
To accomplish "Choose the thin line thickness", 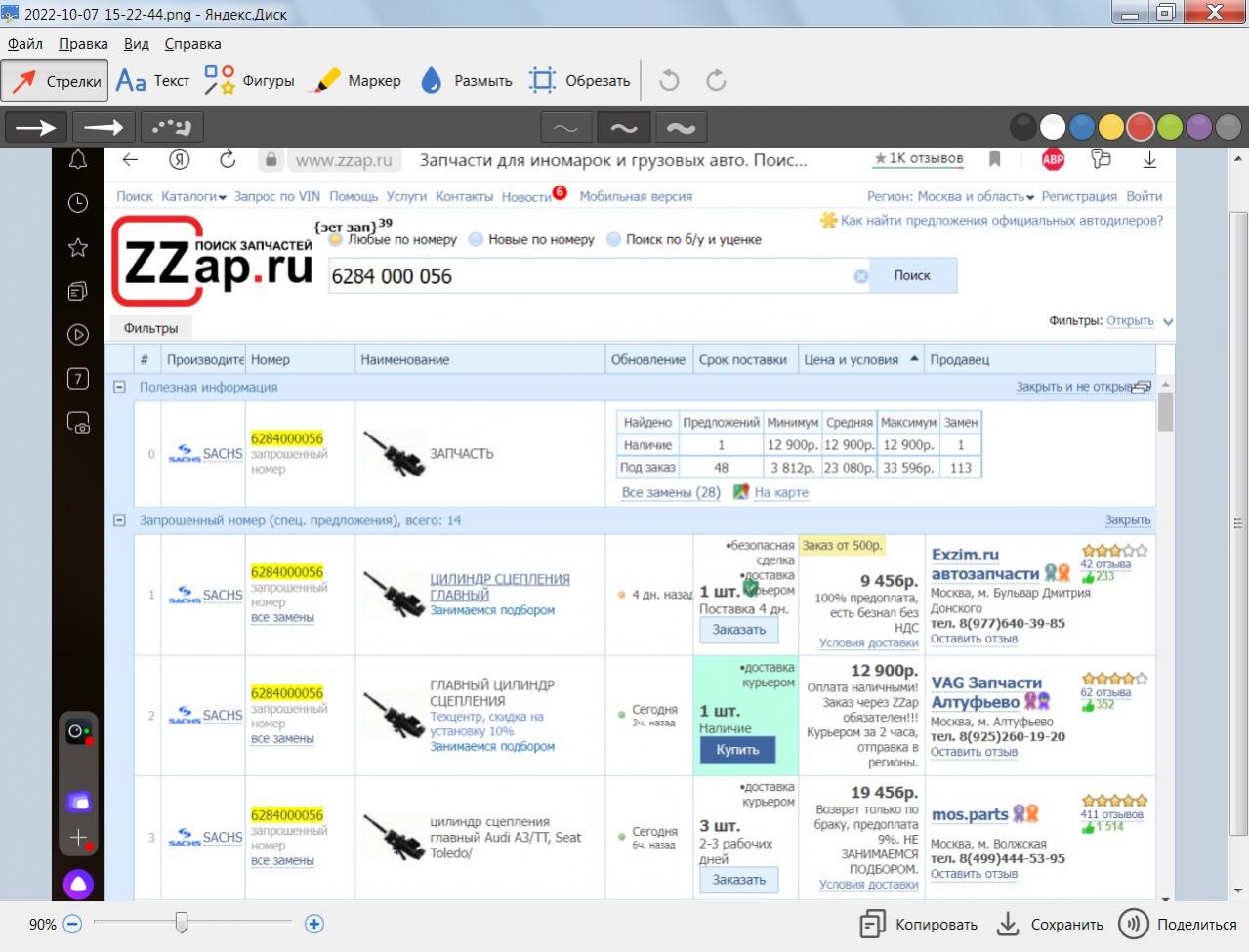I will (565, 127).
